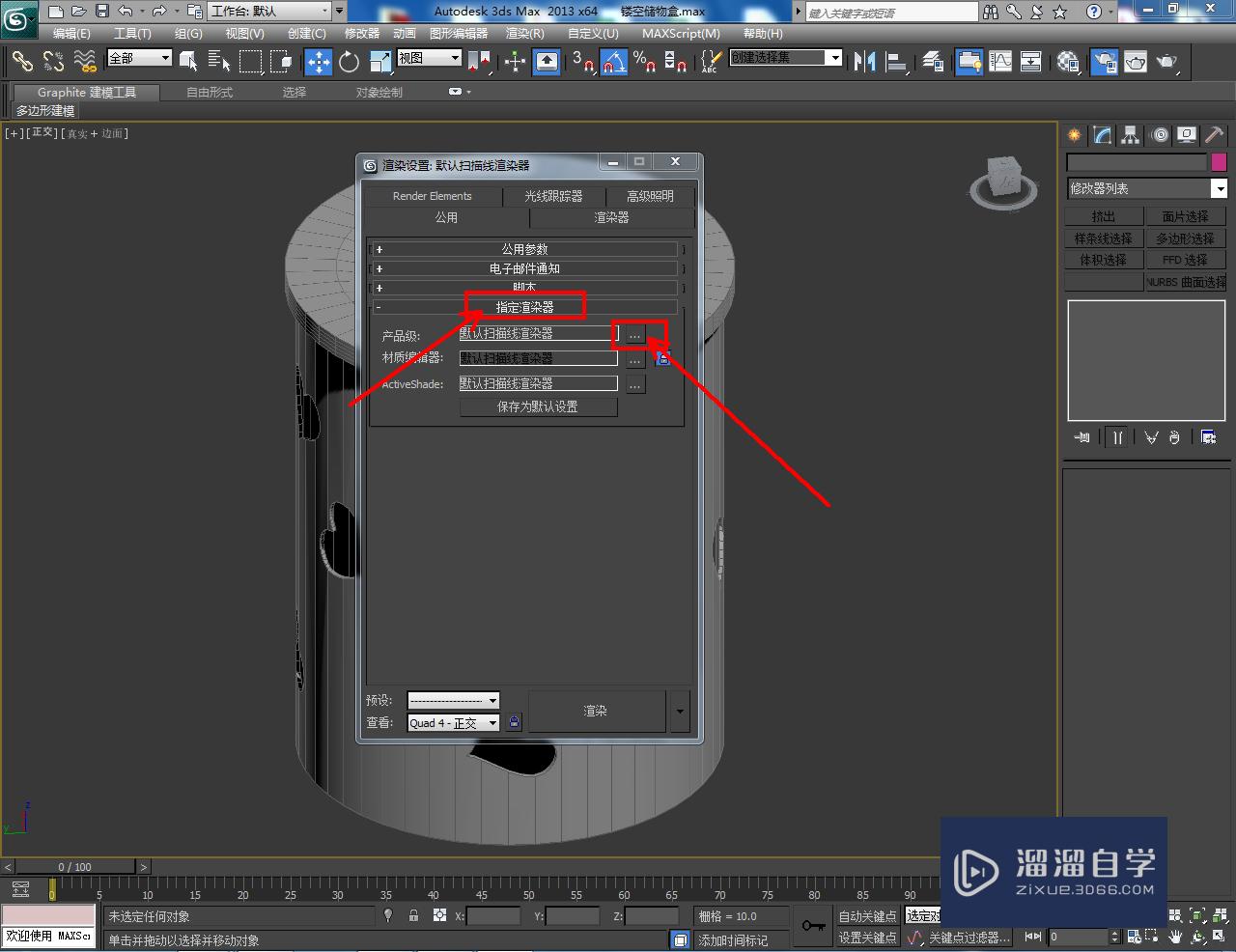Open the 渲染(R) menu
1236x952 pixels.
(524, 33)
